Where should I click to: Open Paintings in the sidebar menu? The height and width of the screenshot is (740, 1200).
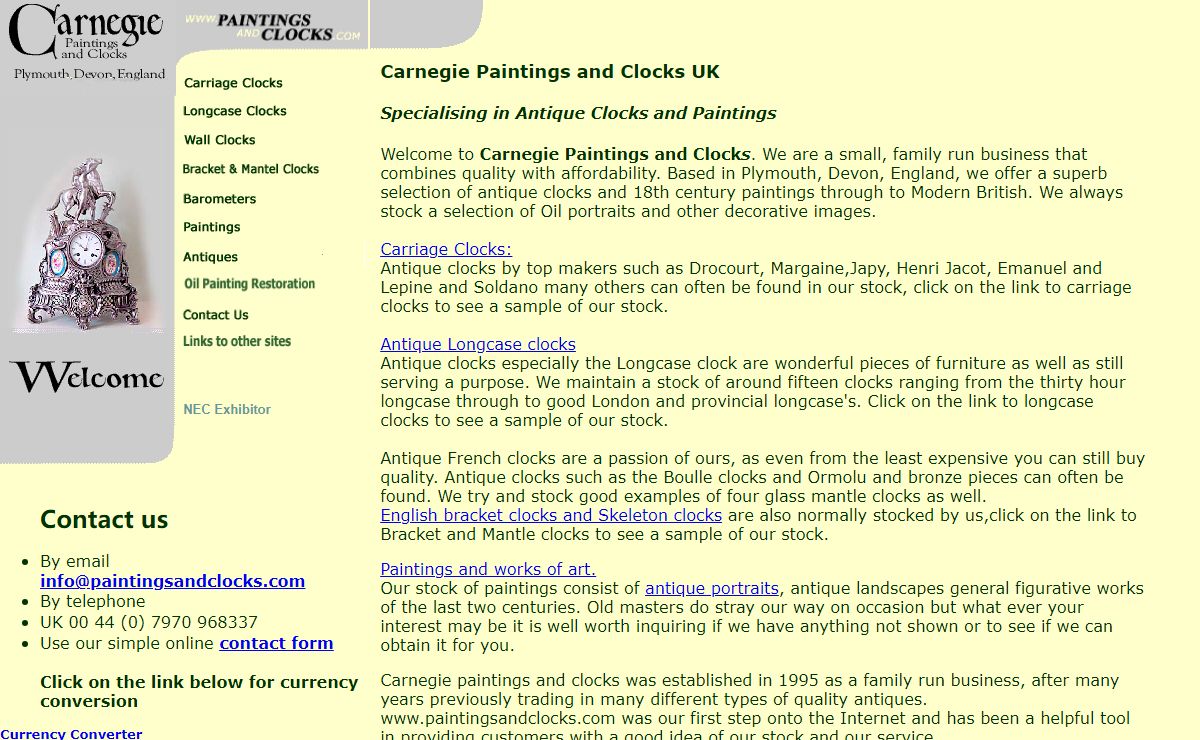click(x=211, y=227)
